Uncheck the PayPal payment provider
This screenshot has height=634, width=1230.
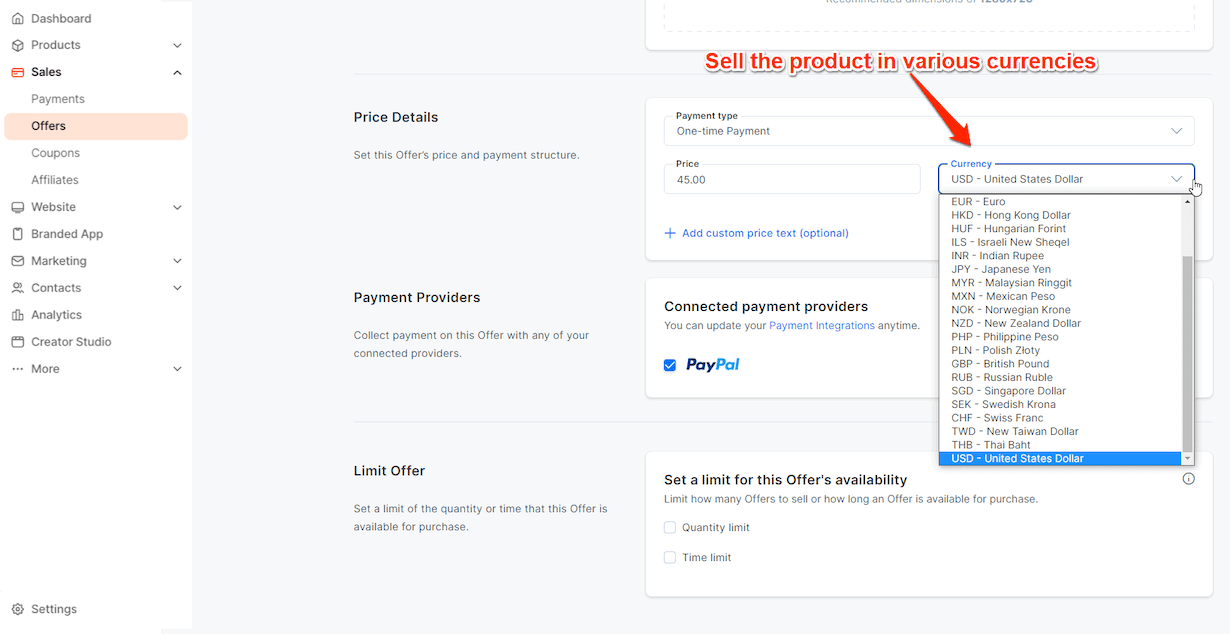pos(670,365)
